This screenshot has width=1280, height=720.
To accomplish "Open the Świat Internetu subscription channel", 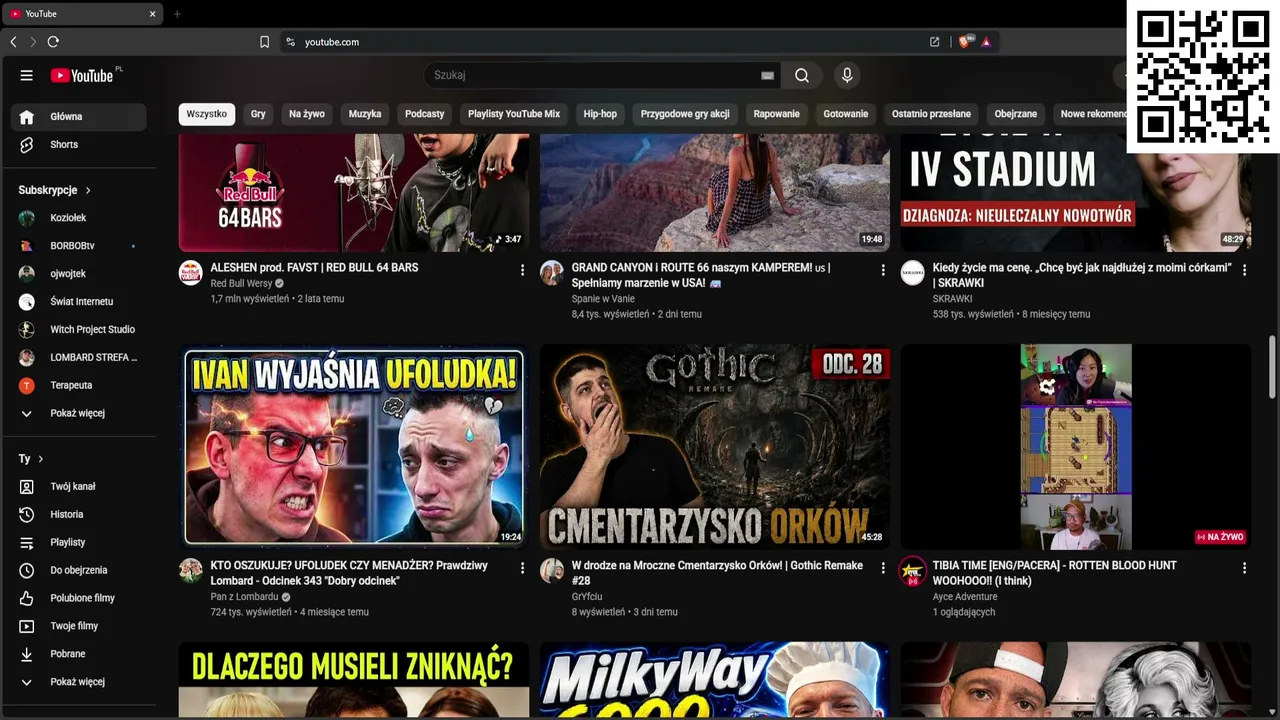I will (79, 302).
